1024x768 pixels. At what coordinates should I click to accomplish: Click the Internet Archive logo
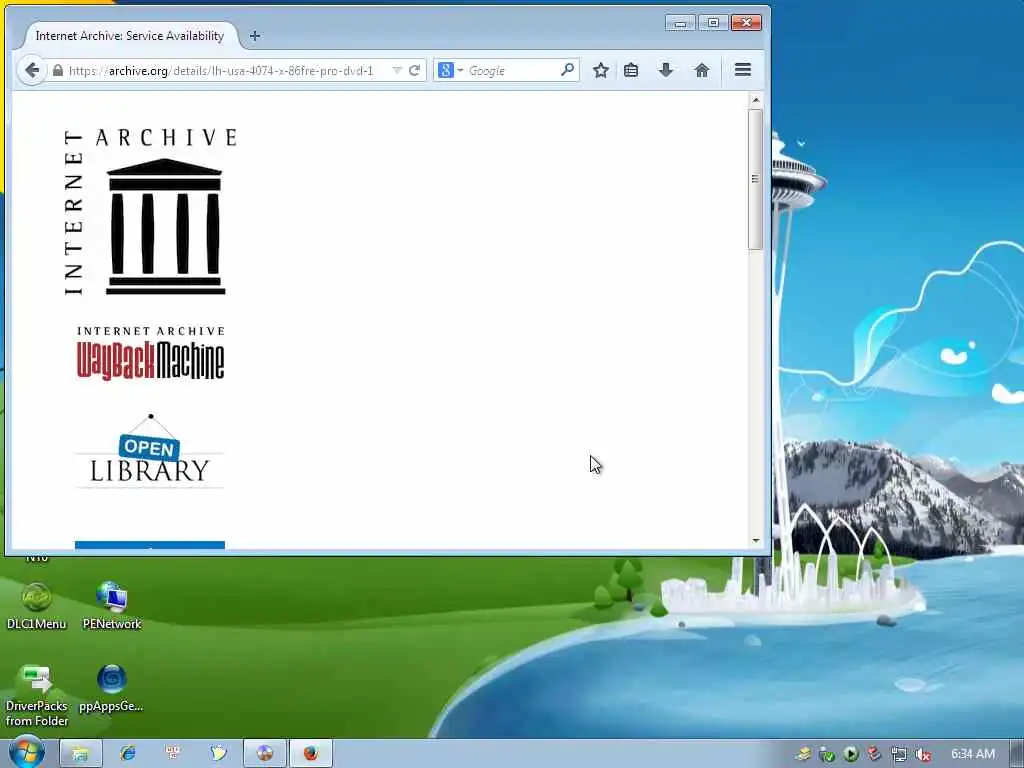coord(150,212)
